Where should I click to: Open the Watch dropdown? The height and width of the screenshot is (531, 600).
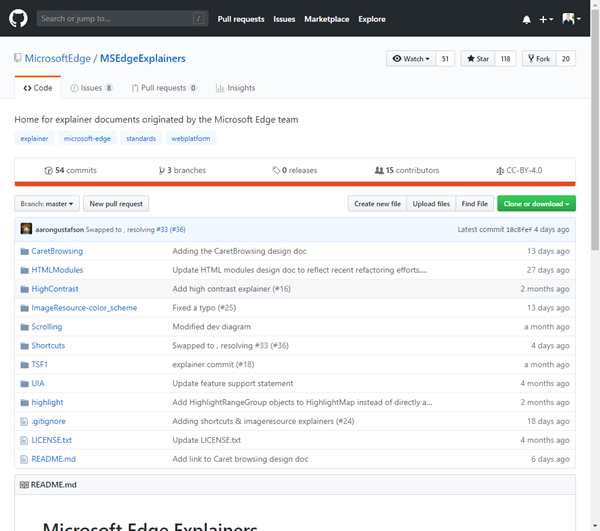click(410, 59)
